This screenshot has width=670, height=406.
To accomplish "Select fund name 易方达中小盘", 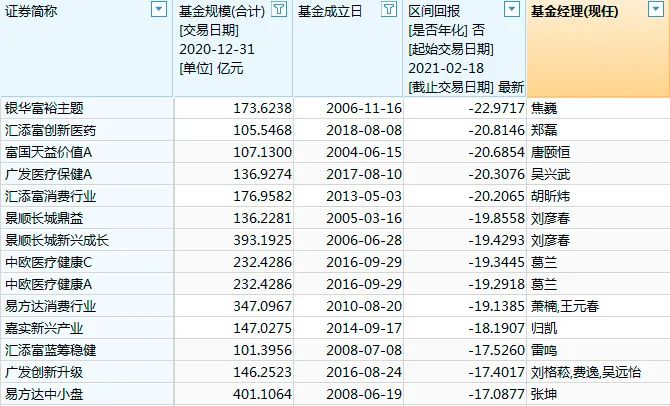I will 44,394.
